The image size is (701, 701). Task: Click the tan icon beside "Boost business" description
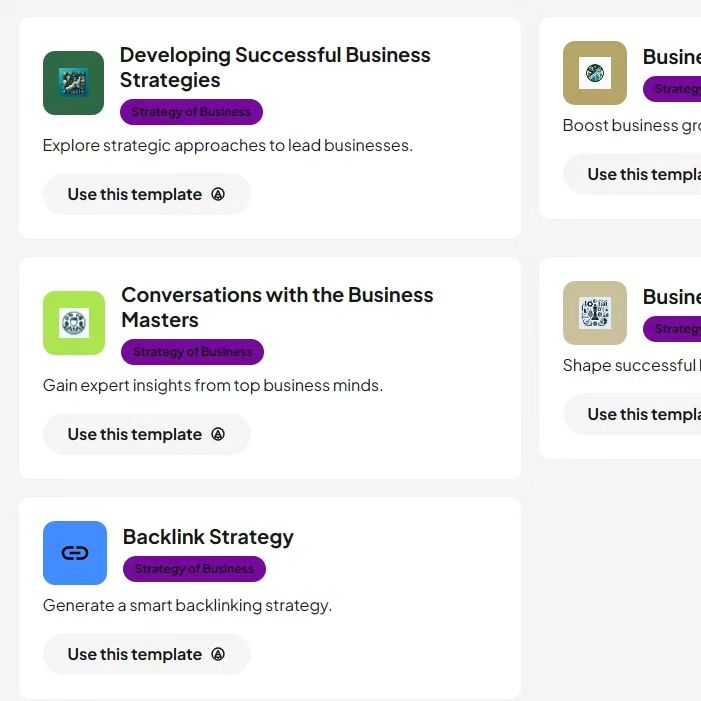(595, 73)
